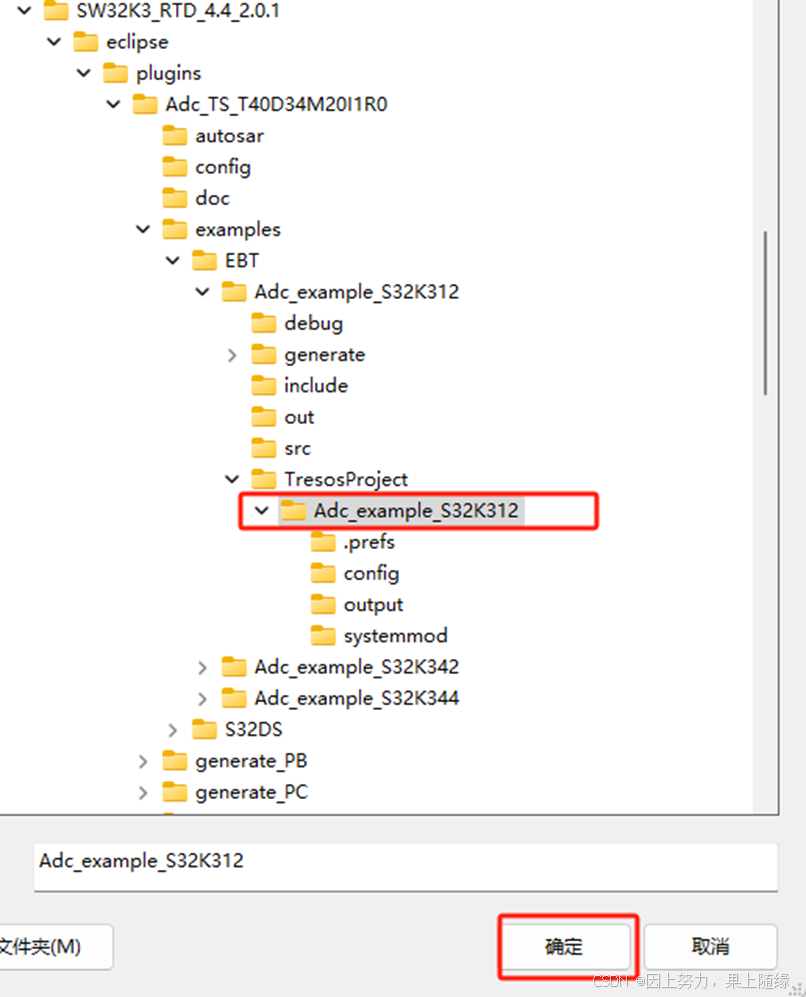806x997 pixels.
Task: Select the debug folder icon
Action: [x=264, y=323]
